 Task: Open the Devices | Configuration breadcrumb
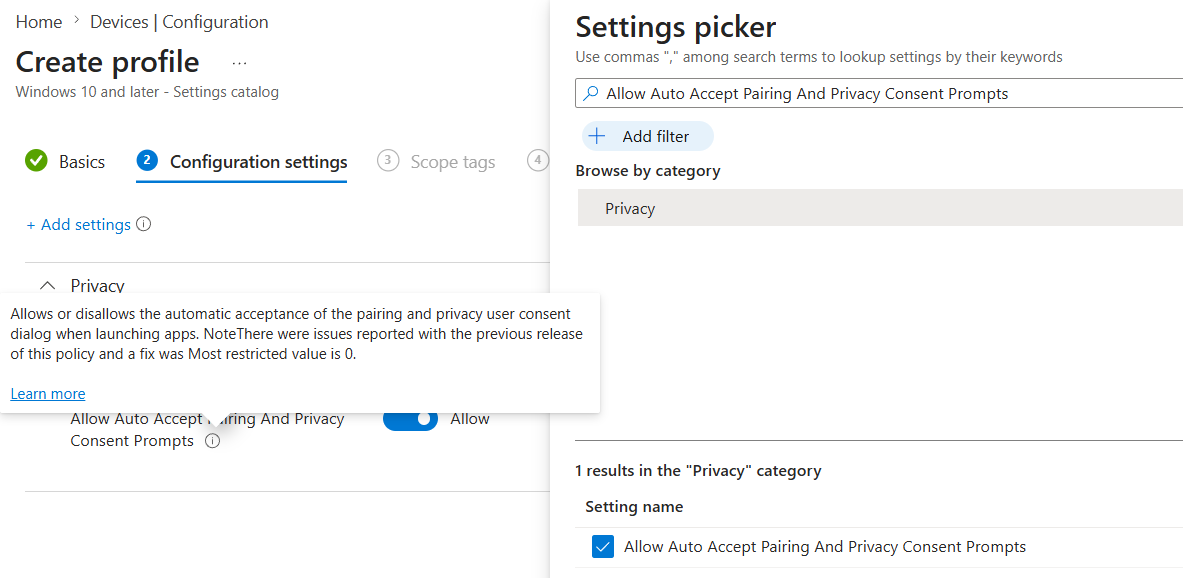(179, 22)
